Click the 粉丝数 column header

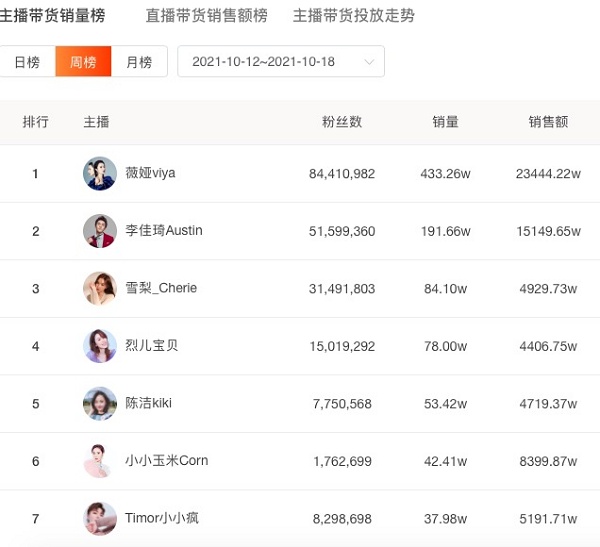342,122
